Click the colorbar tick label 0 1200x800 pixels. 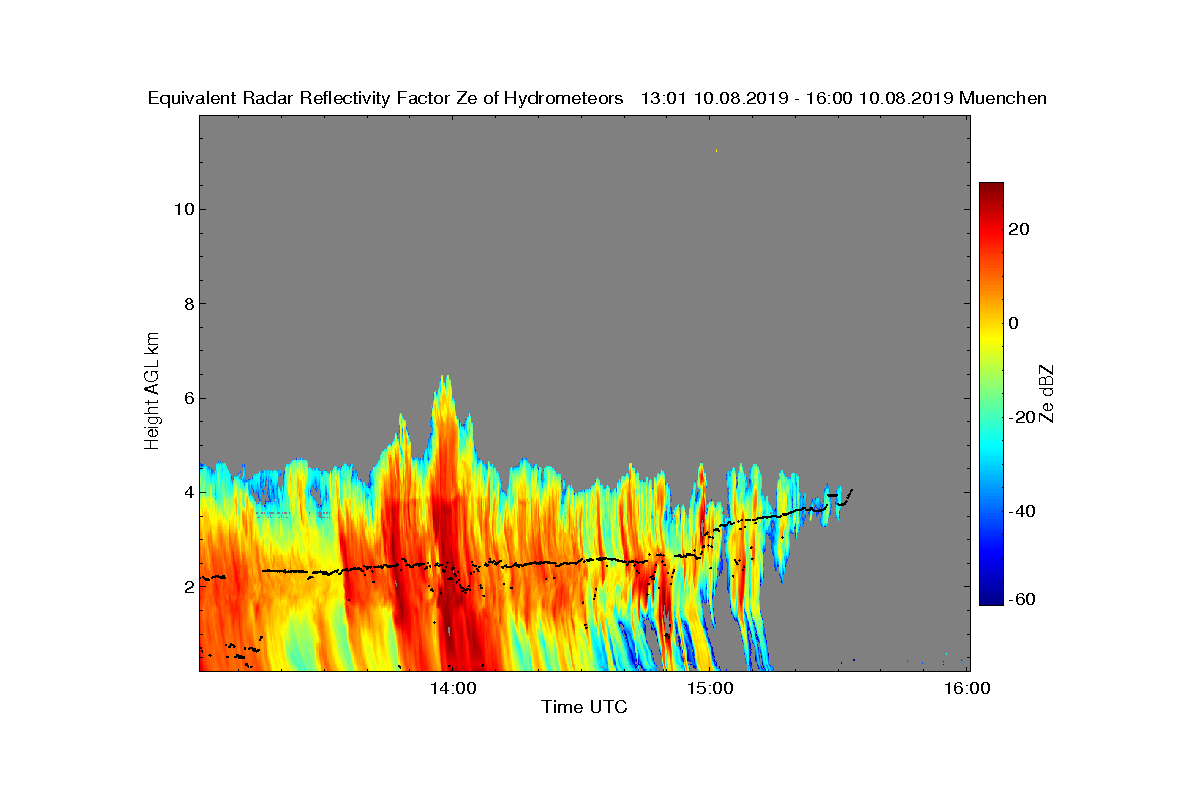click(x=1015, y=323)
